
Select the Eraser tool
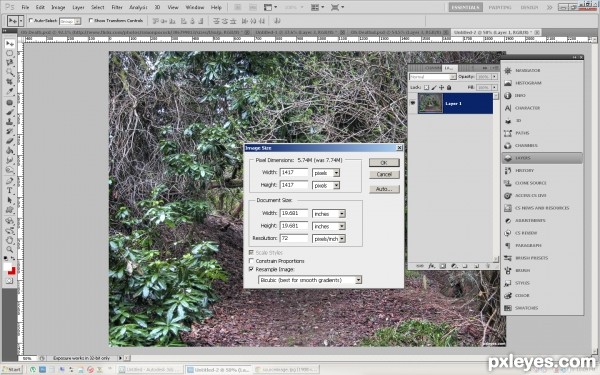tap(10, 141)
